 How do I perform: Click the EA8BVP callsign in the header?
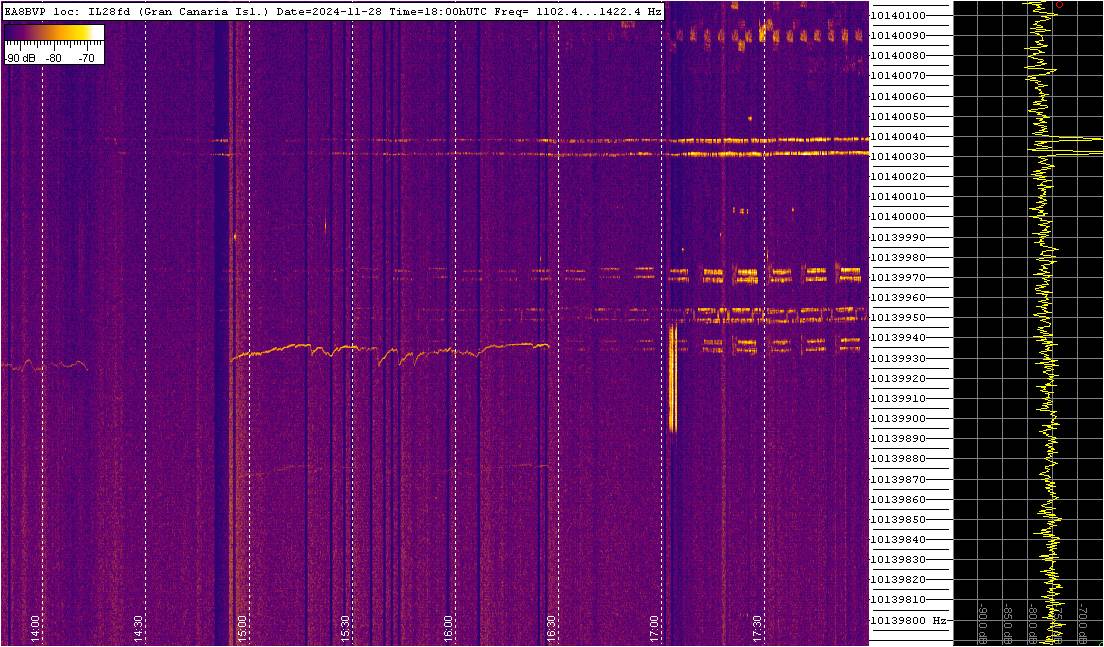coord(24,12)
